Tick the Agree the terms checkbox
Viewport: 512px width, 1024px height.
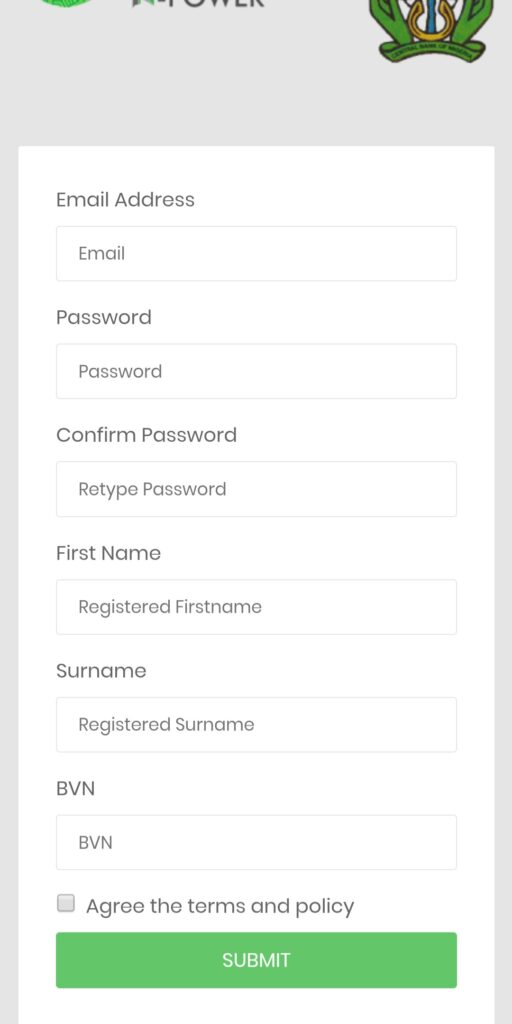66,904
